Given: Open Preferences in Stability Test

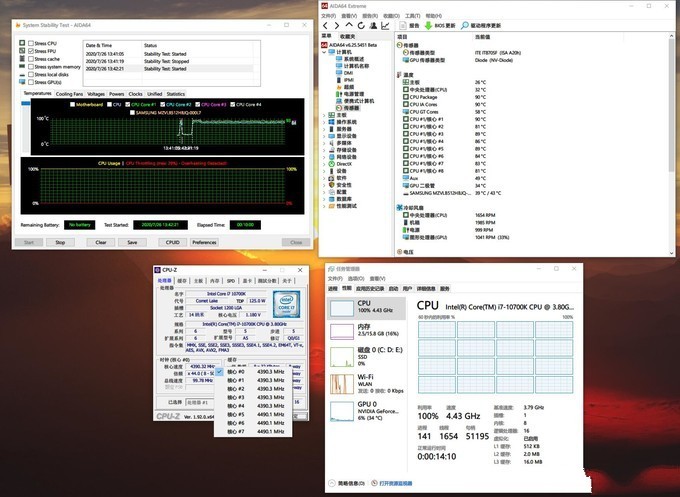Looking at the screenshot, I should point(204,242).
